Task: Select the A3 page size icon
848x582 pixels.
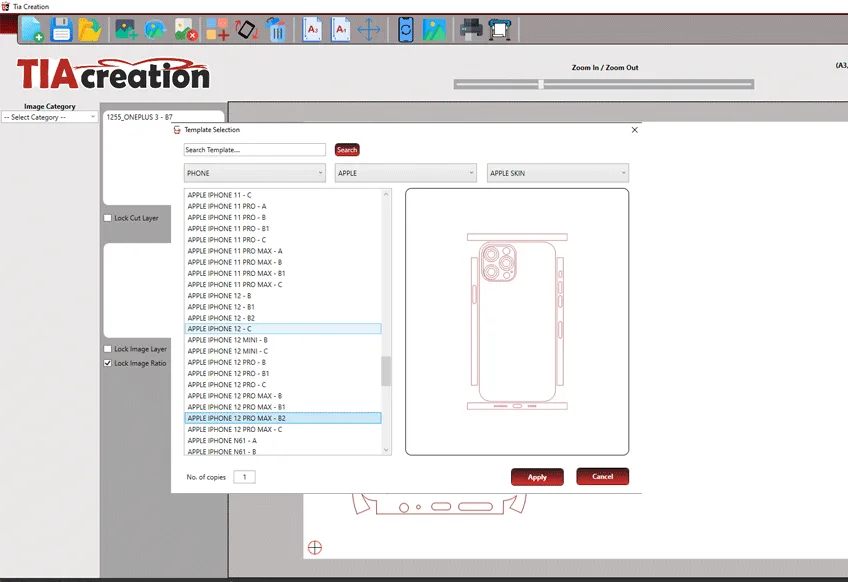Action: pos(312,29)
